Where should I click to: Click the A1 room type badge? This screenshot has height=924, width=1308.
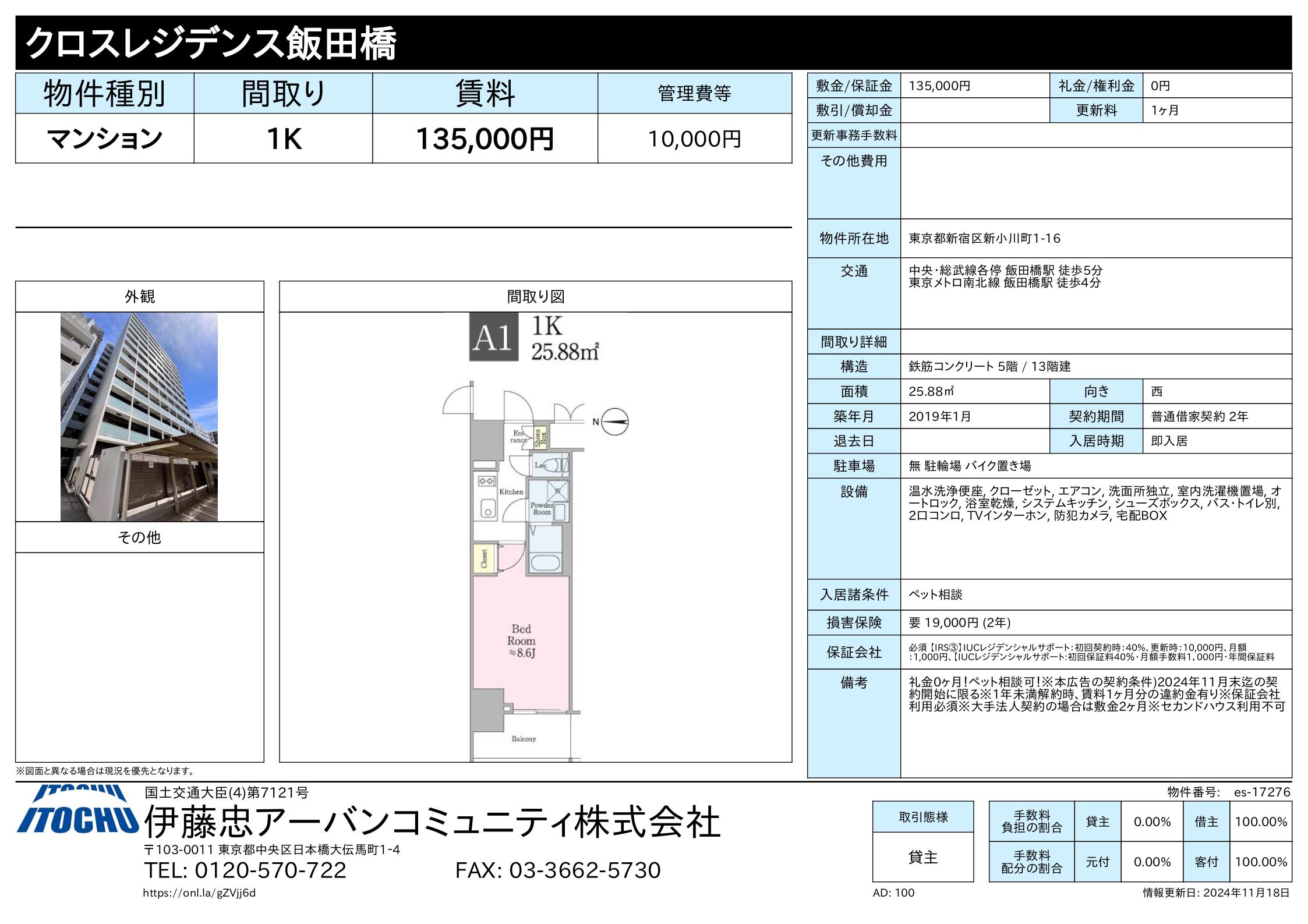(494, 338)
